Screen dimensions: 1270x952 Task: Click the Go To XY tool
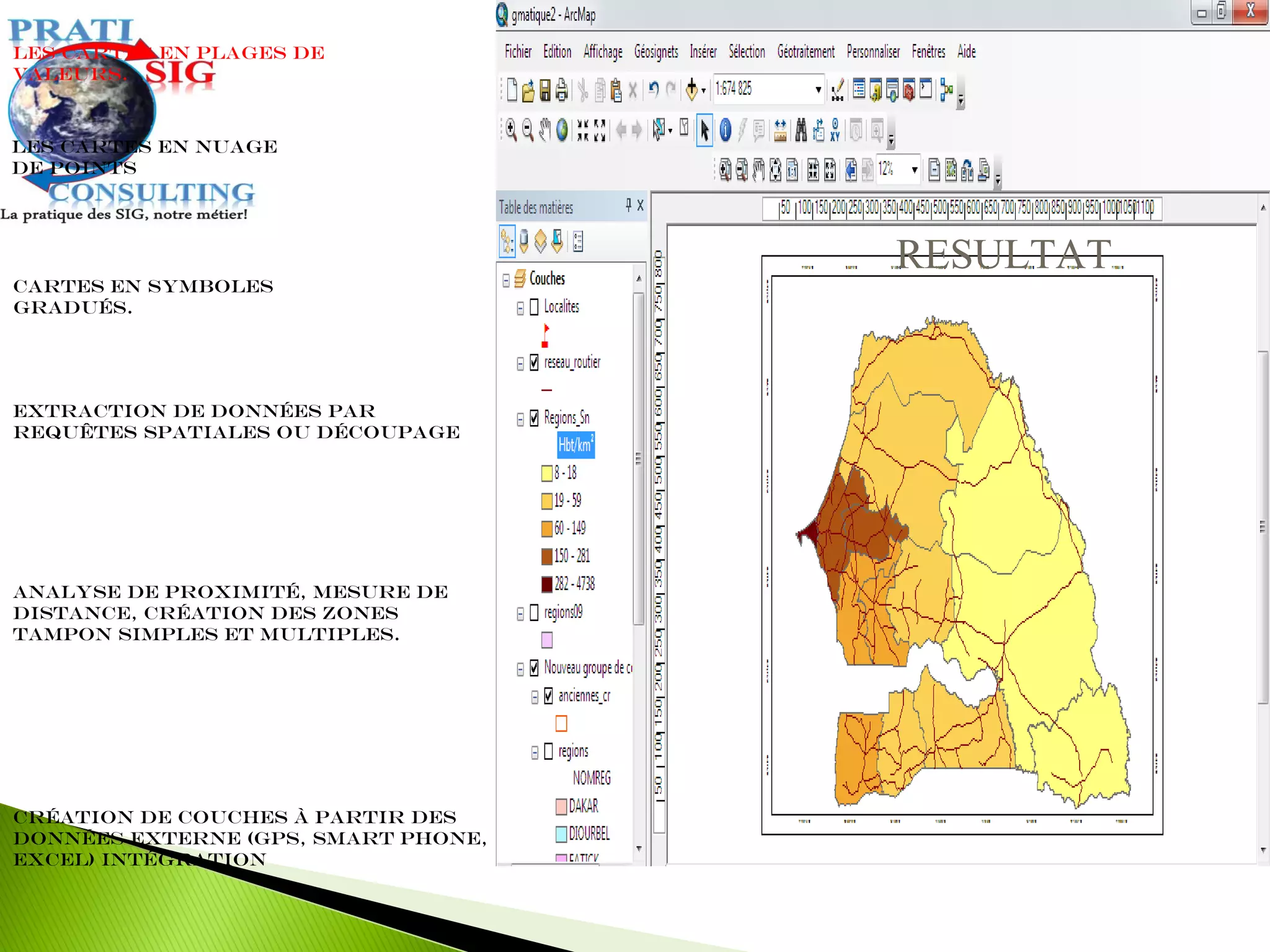coord(835,130)
